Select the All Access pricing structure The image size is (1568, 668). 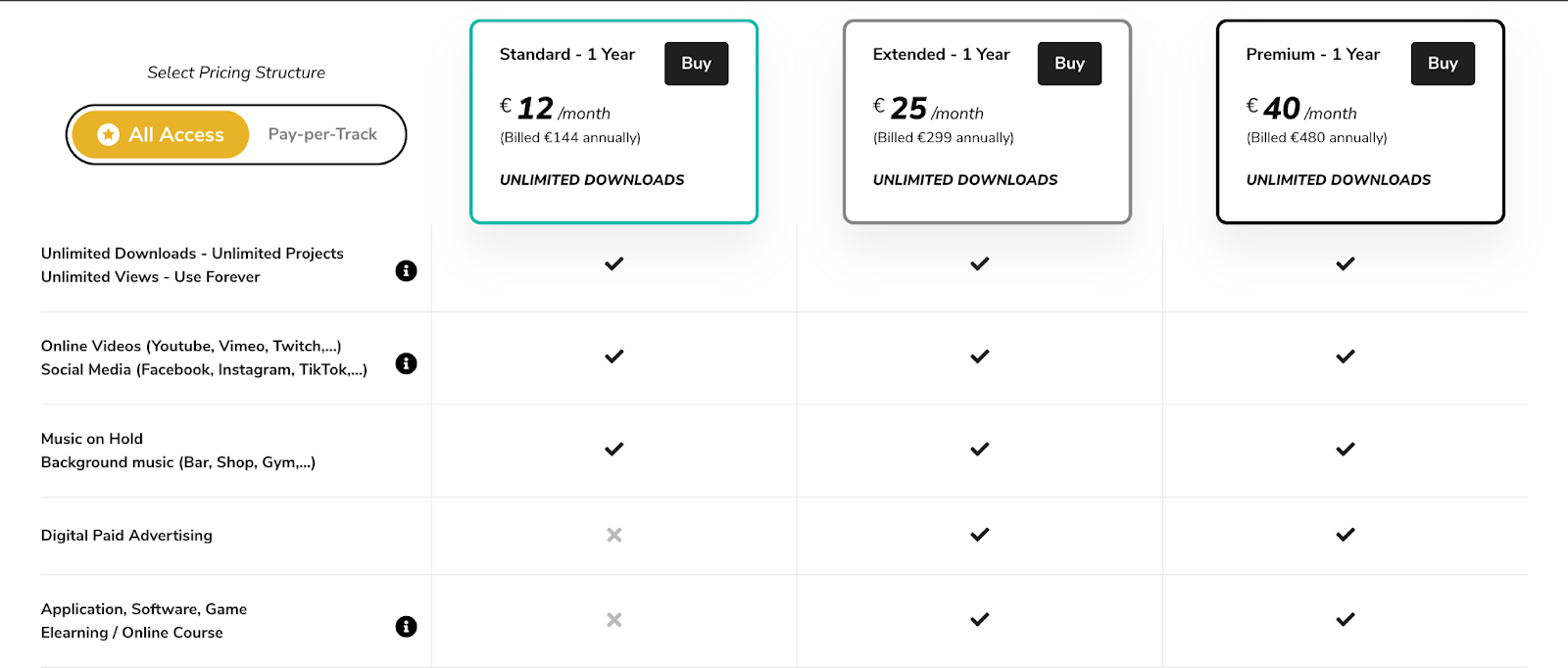tap(161, 134)
